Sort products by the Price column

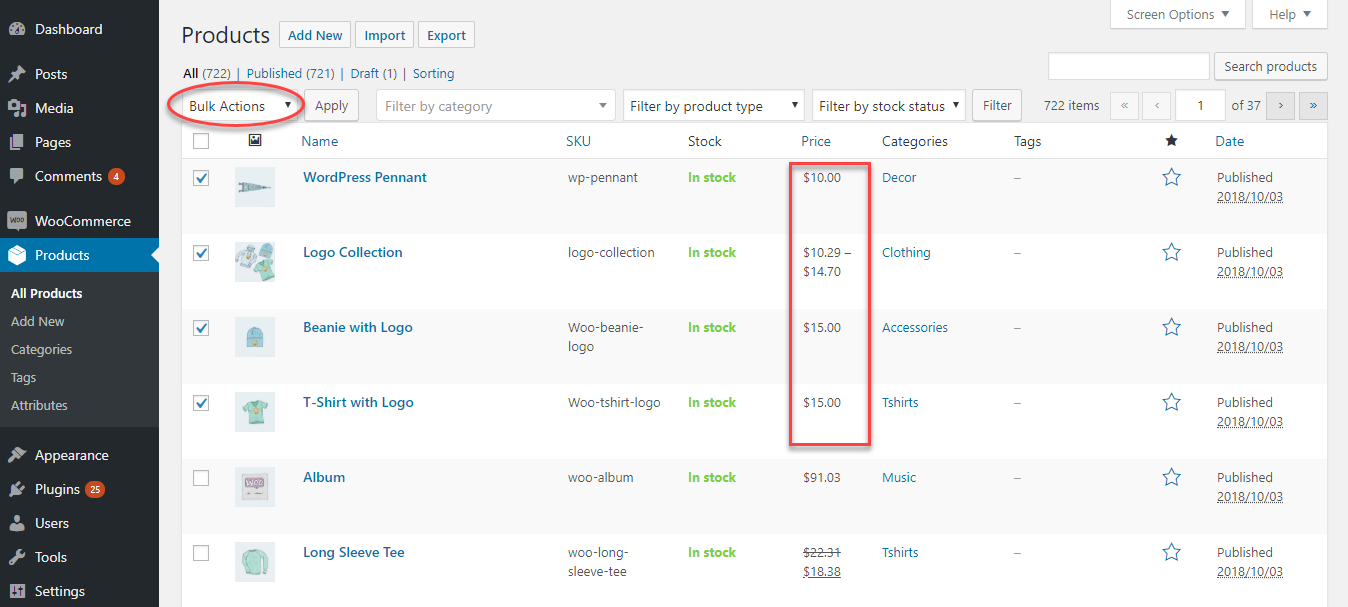(x=816, y=141)
